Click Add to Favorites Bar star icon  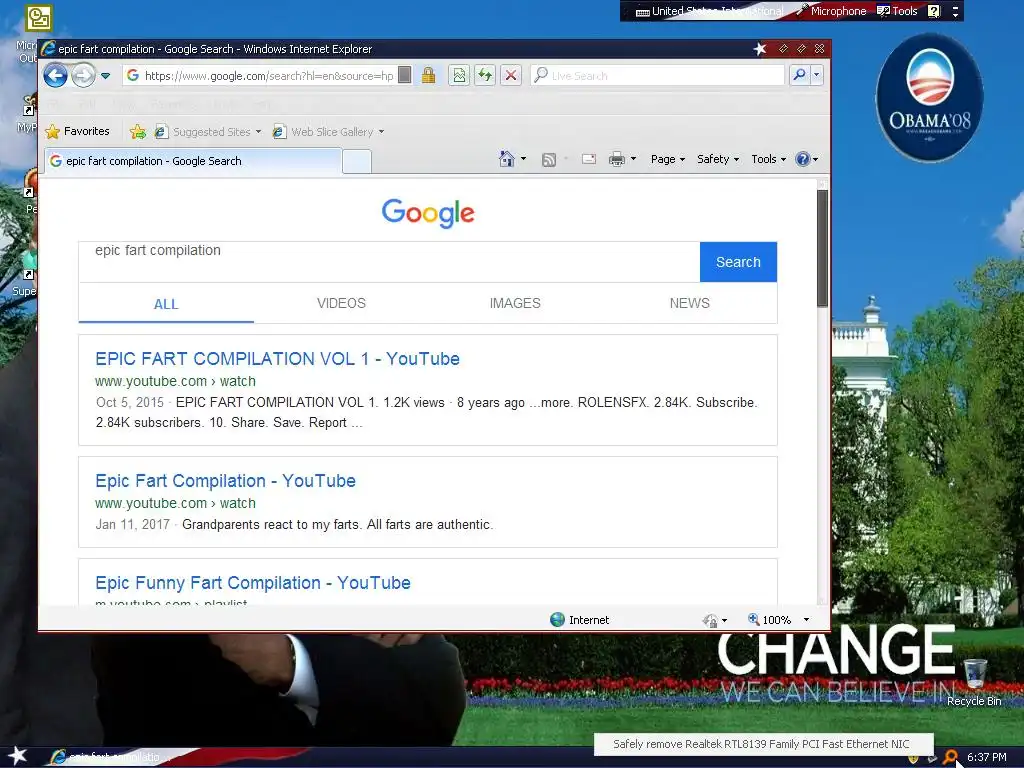(x=138, y=132)
